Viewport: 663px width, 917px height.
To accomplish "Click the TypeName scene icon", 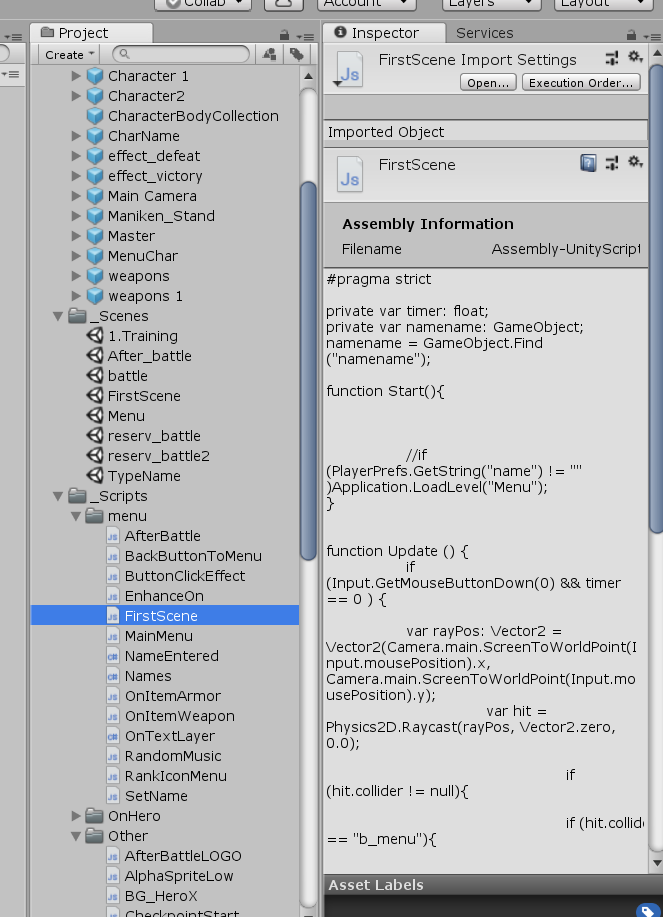I will click(x=95, y=475).
